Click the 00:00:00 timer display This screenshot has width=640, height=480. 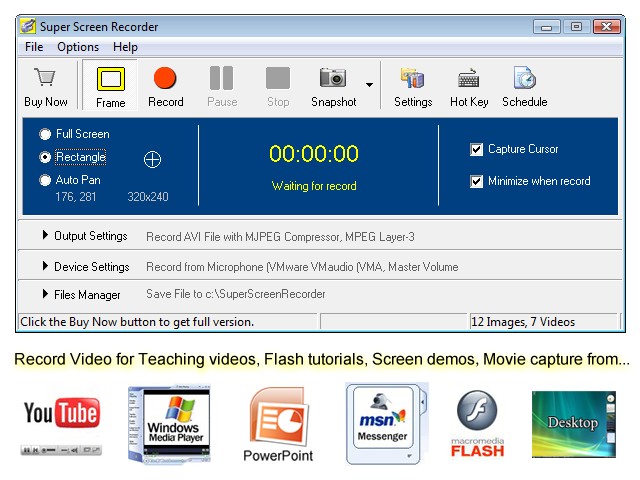pyautogui.click(x=314, y=154)
